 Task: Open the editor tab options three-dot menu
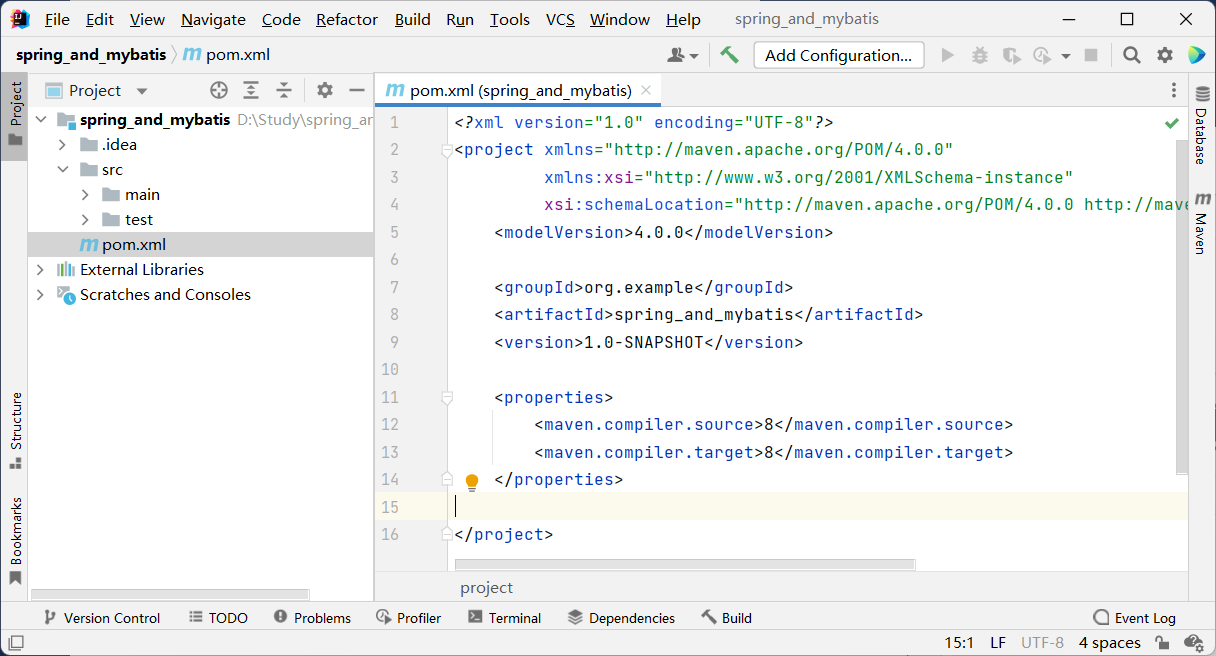[x=1174, y=91]
